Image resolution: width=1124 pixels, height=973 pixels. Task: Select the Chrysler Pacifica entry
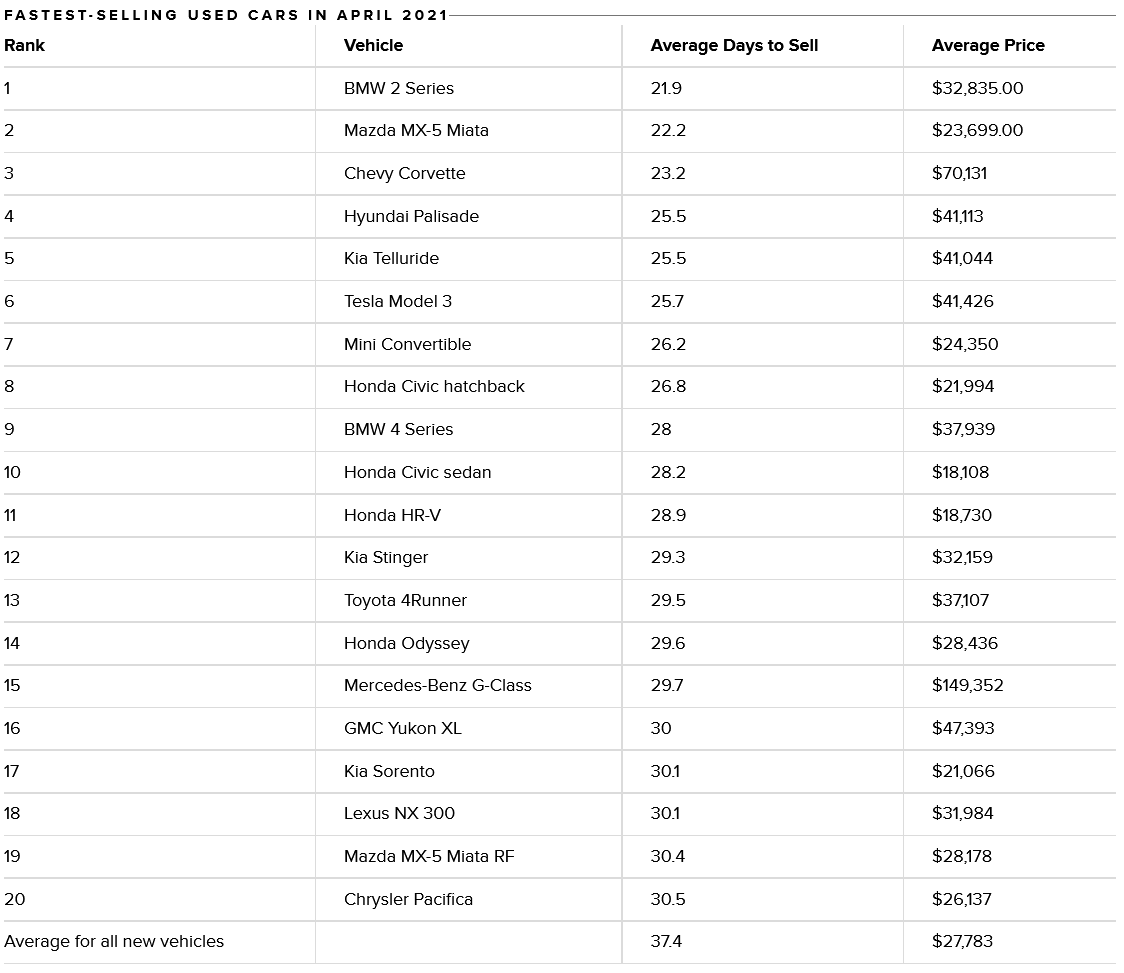(x=409, y=899)
